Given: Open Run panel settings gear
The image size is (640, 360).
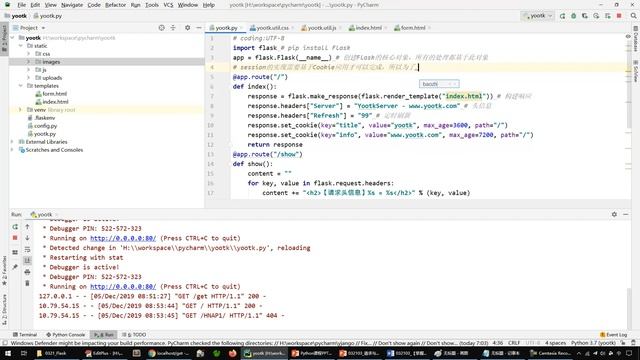Looking at the screenshot, I should click(x=614, y=214).
